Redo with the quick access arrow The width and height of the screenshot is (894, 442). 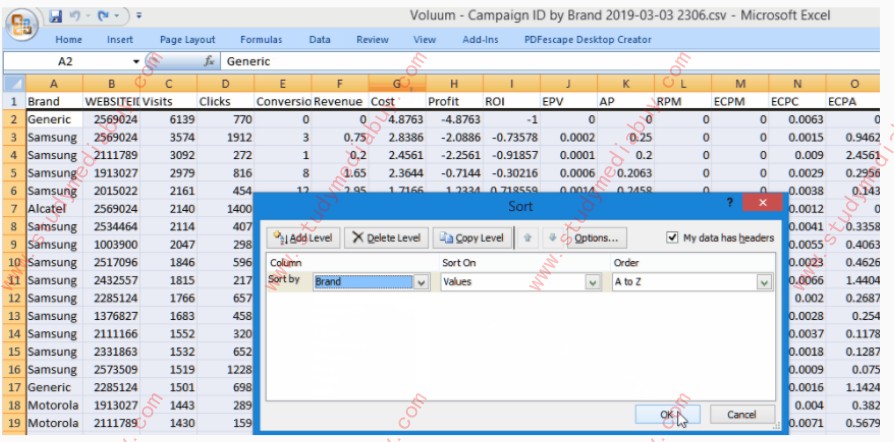(103, 16)
